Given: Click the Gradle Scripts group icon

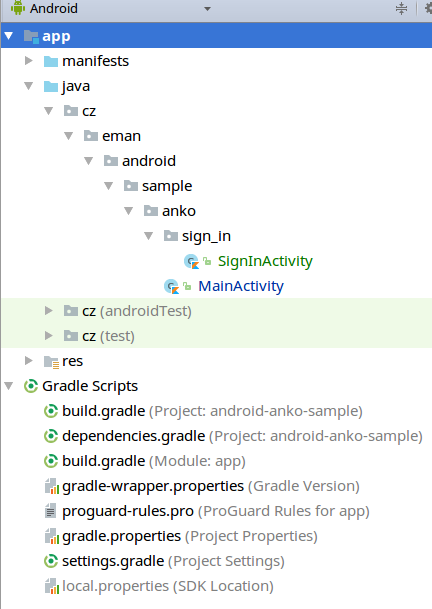Looking at the screenshot, I should pyautogui.click(x=31, y=386).
